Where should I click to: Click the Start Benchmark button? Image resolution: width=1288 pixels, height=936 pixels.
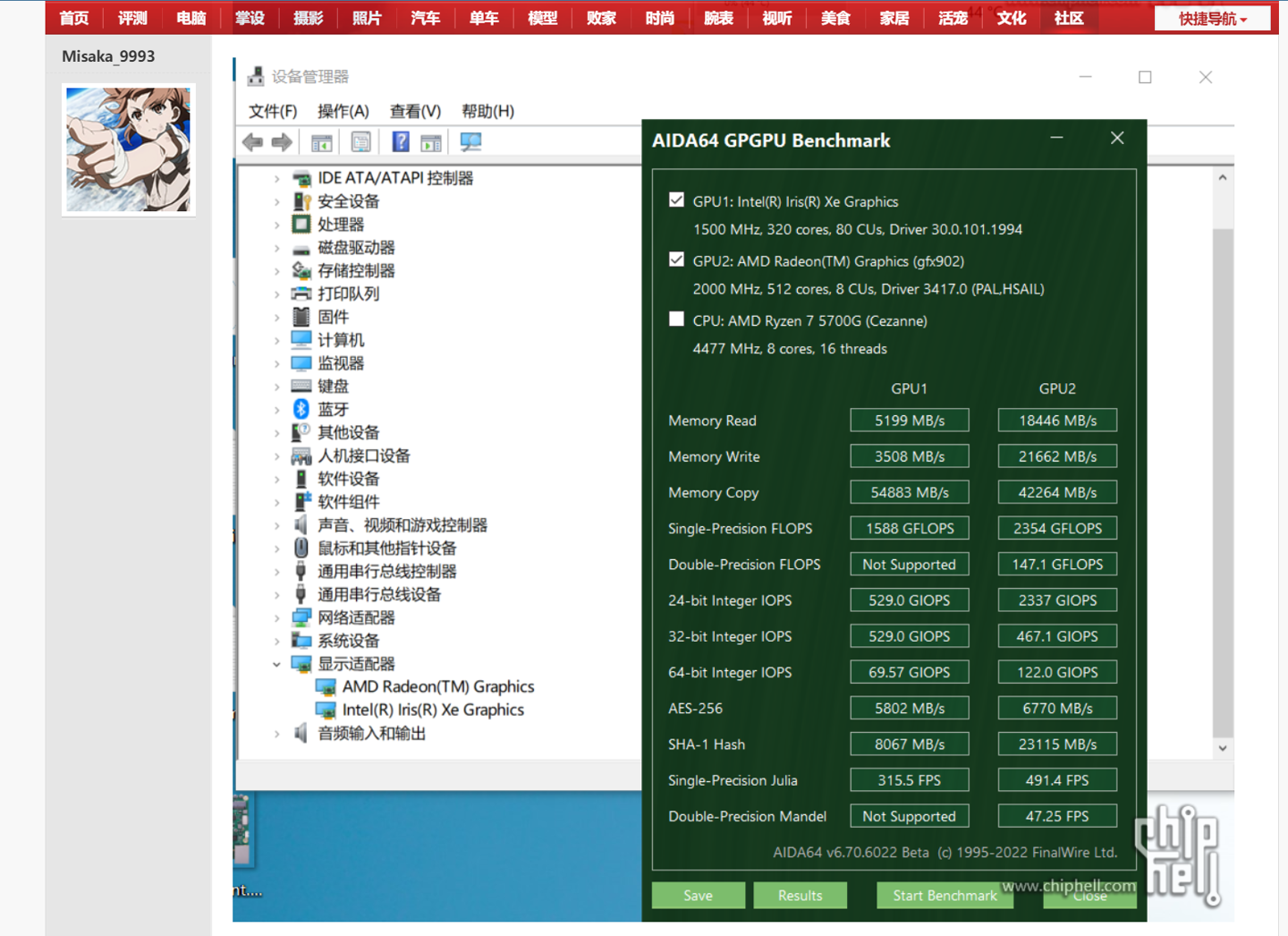[944, 895]
